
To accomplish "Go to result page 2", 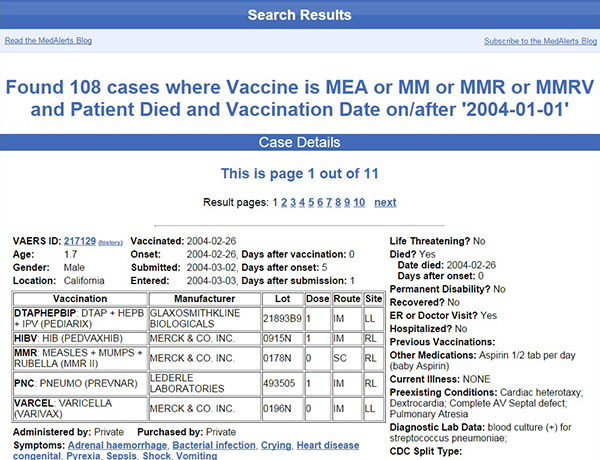I will pyautogui.click(x=284, y=202).
